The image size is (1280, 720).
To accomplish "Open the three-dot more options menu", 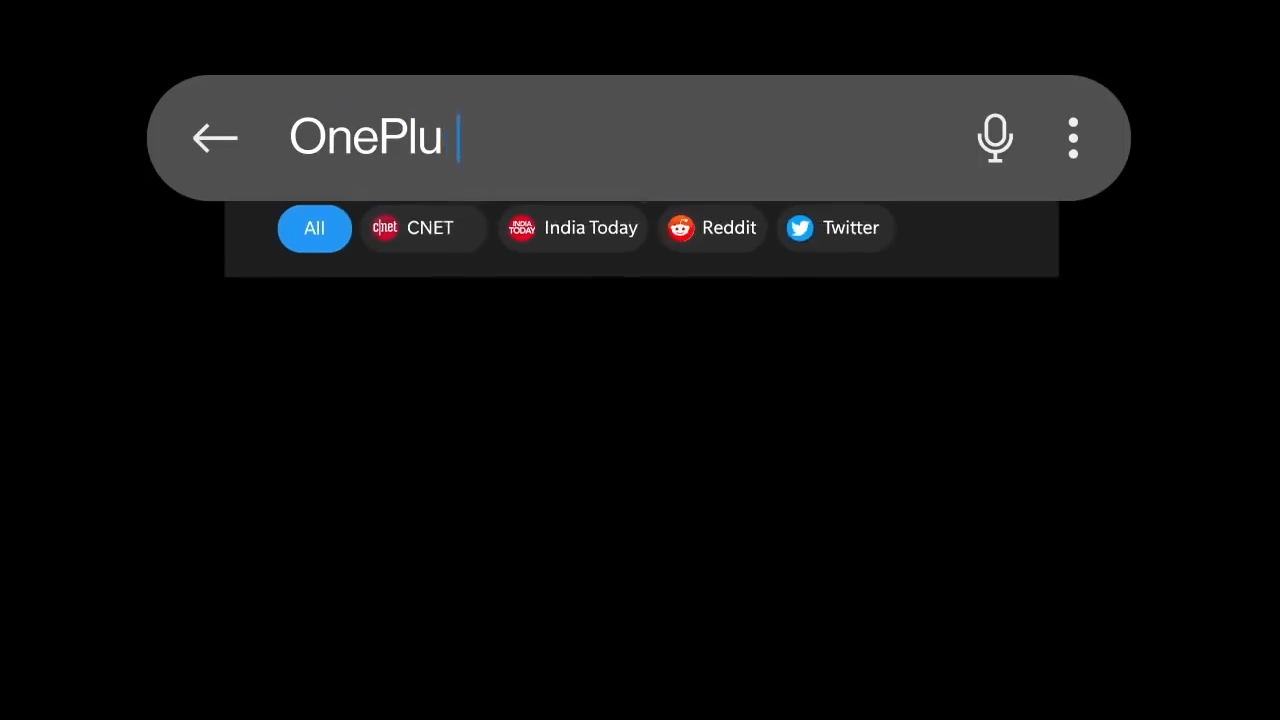I will [x=1073, y=138].
